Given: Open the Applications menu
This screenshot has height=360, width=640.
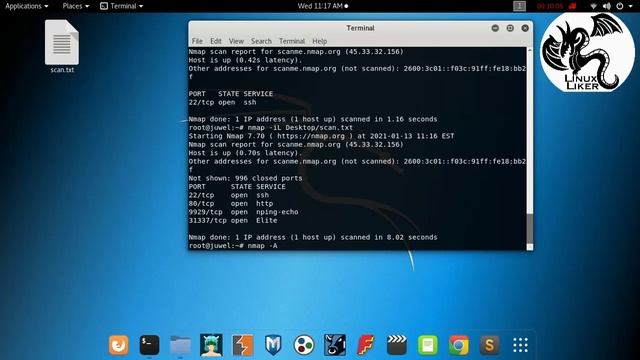Looking at the screenshot, I should tap(27, 6).
